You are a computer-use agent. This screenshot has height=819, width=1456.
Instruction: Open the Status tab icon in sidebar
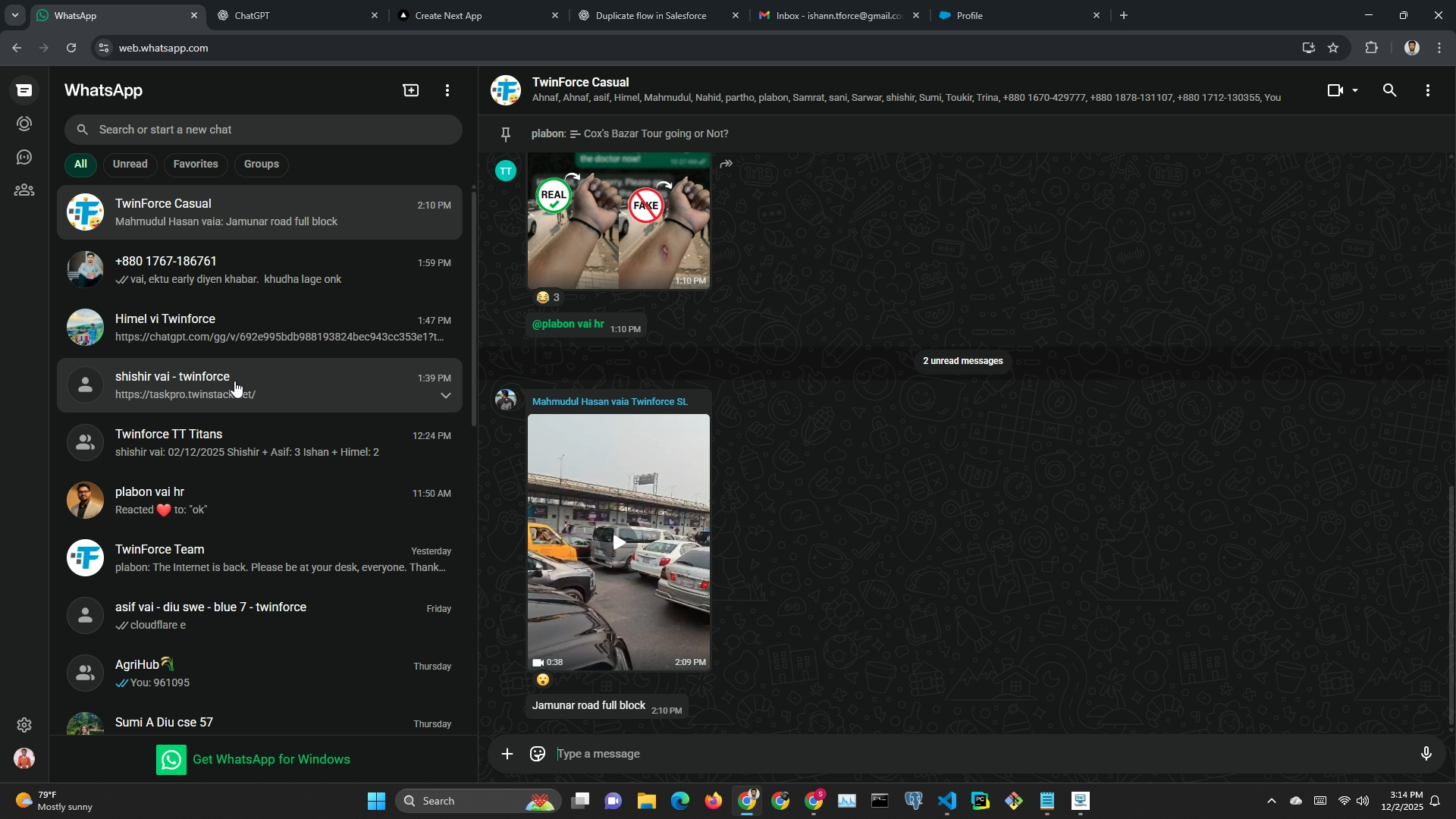(x=24, y=124)
